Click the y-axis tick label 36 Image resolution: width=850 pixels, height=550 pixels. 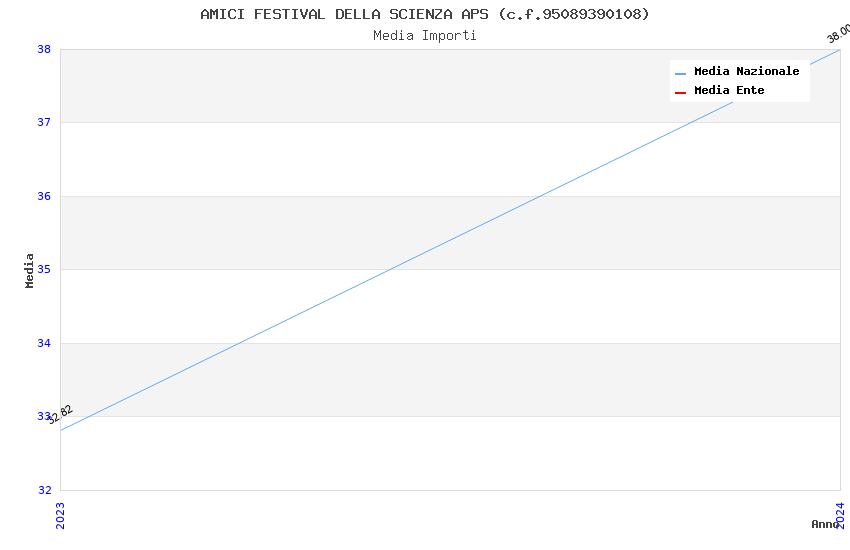(x=44, y=196)
